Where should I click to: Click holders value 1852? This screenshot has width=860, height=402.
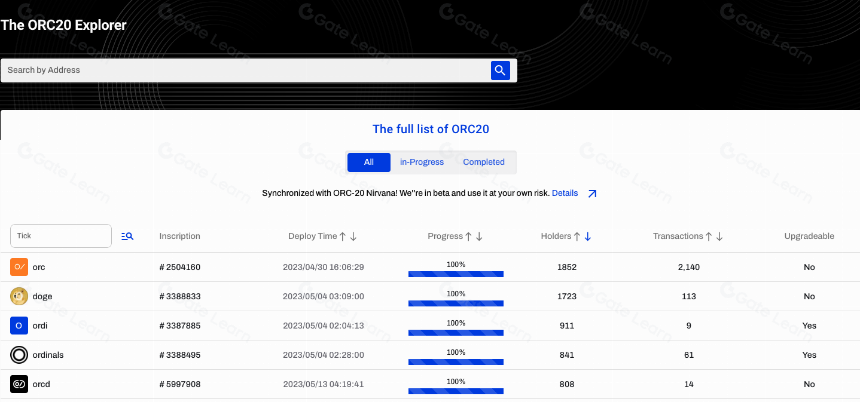click(568, 267)
